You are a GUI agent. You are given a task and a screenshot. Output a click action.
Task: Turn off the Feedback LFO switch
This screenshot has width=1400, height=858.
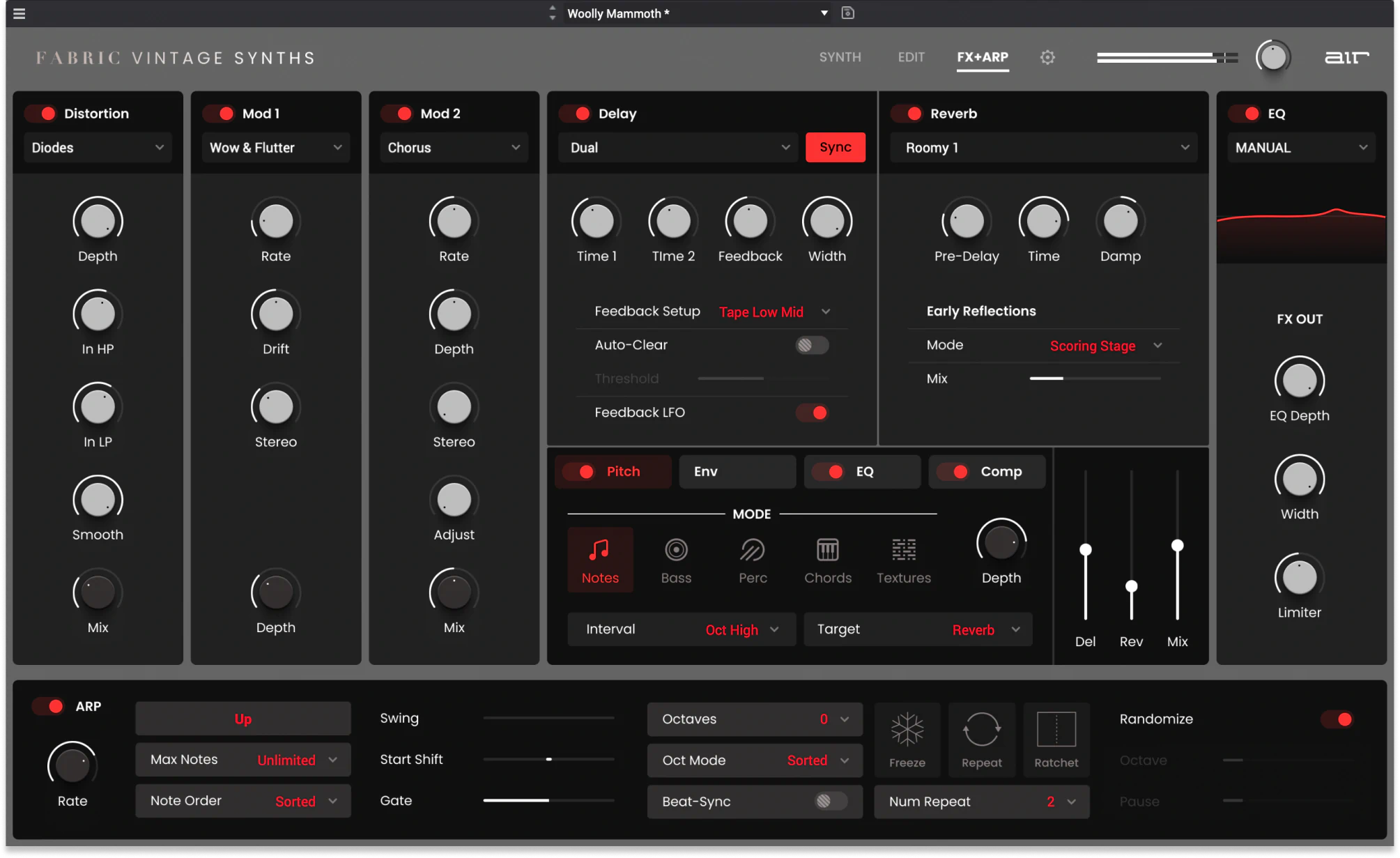(812, 413)
